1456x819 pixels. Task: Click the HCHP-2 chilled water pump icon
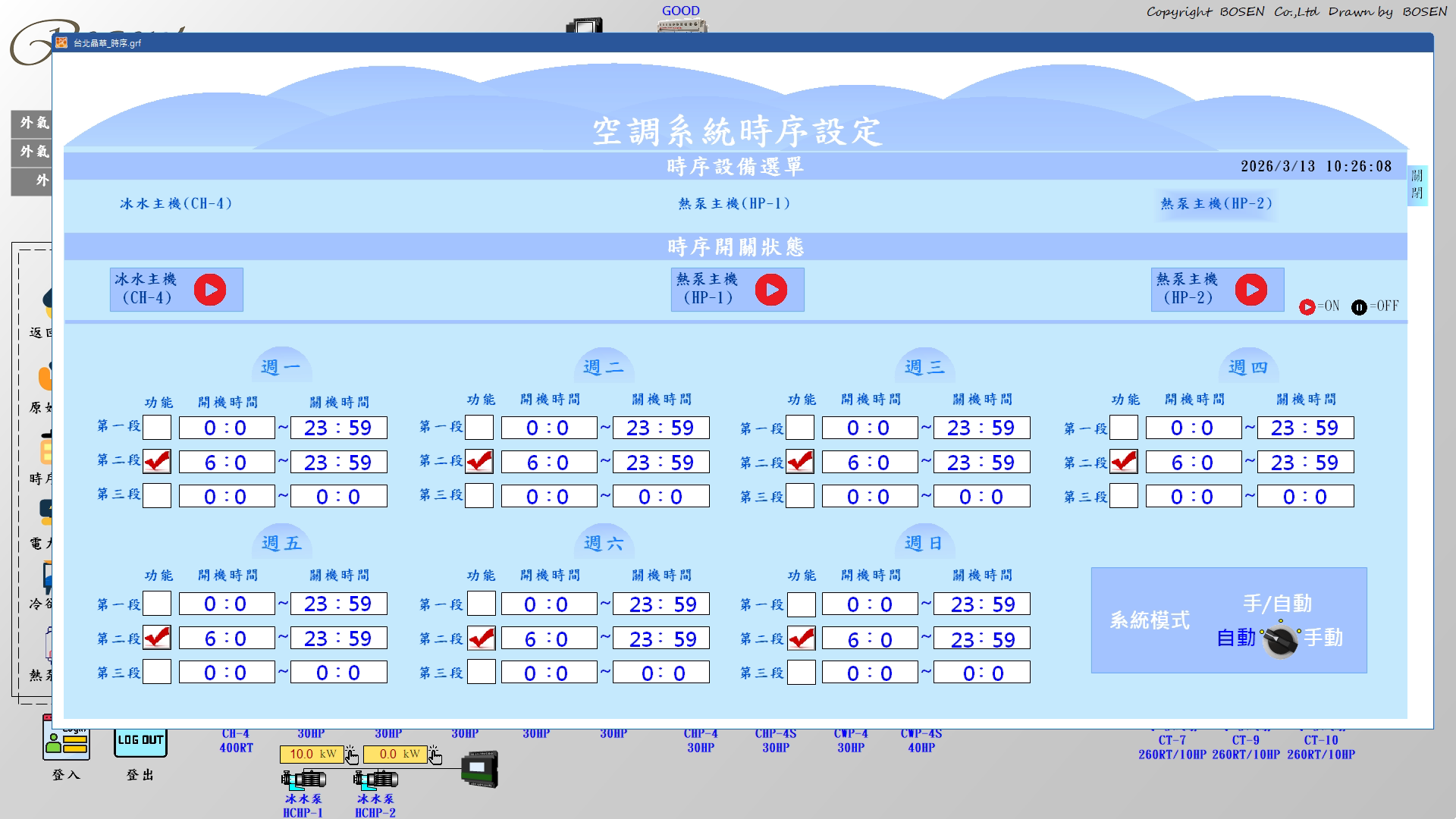375,779
